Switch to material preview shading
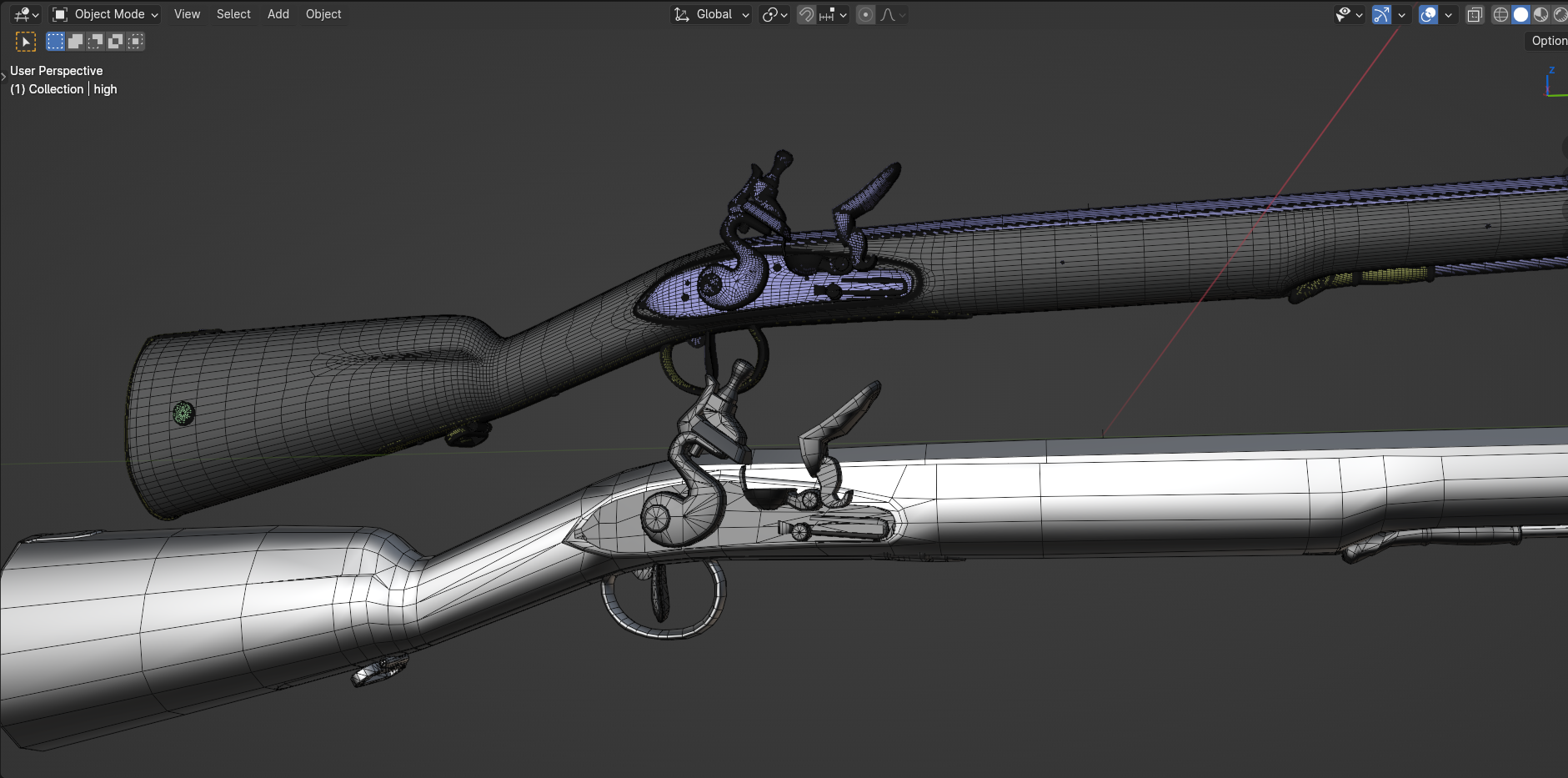The image size is (1568, 778). (1540, 14)
